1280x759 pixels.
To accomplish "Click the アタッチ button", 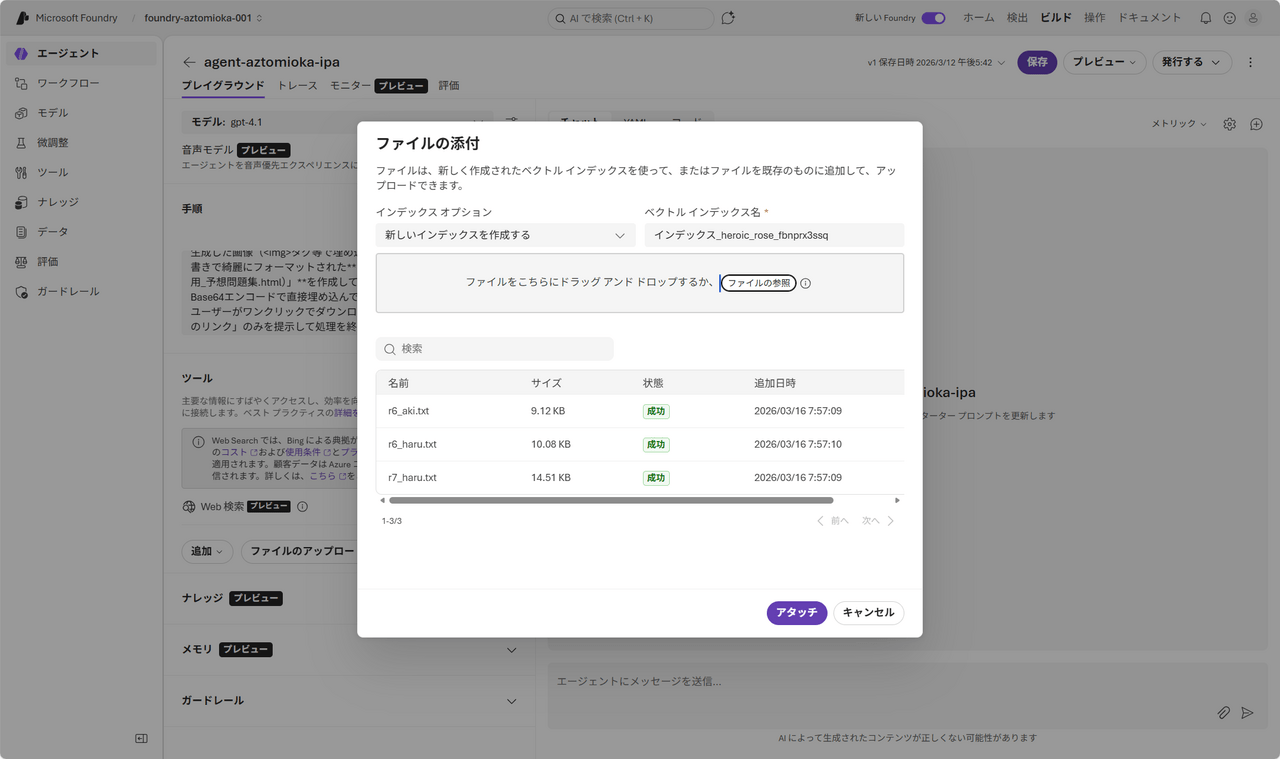I will (x=796, y=612).
